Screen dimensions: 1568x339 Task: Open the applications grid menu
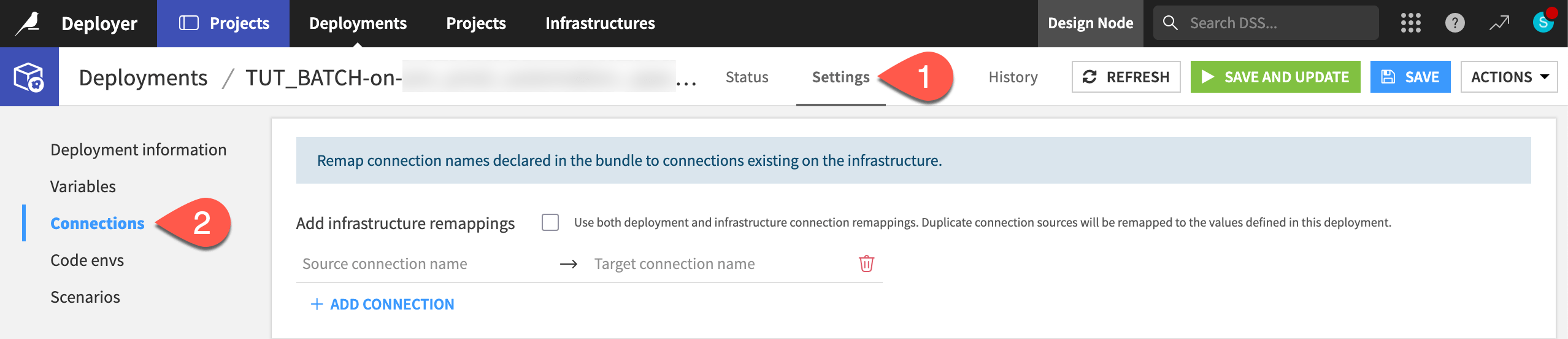coord(1410,23)
